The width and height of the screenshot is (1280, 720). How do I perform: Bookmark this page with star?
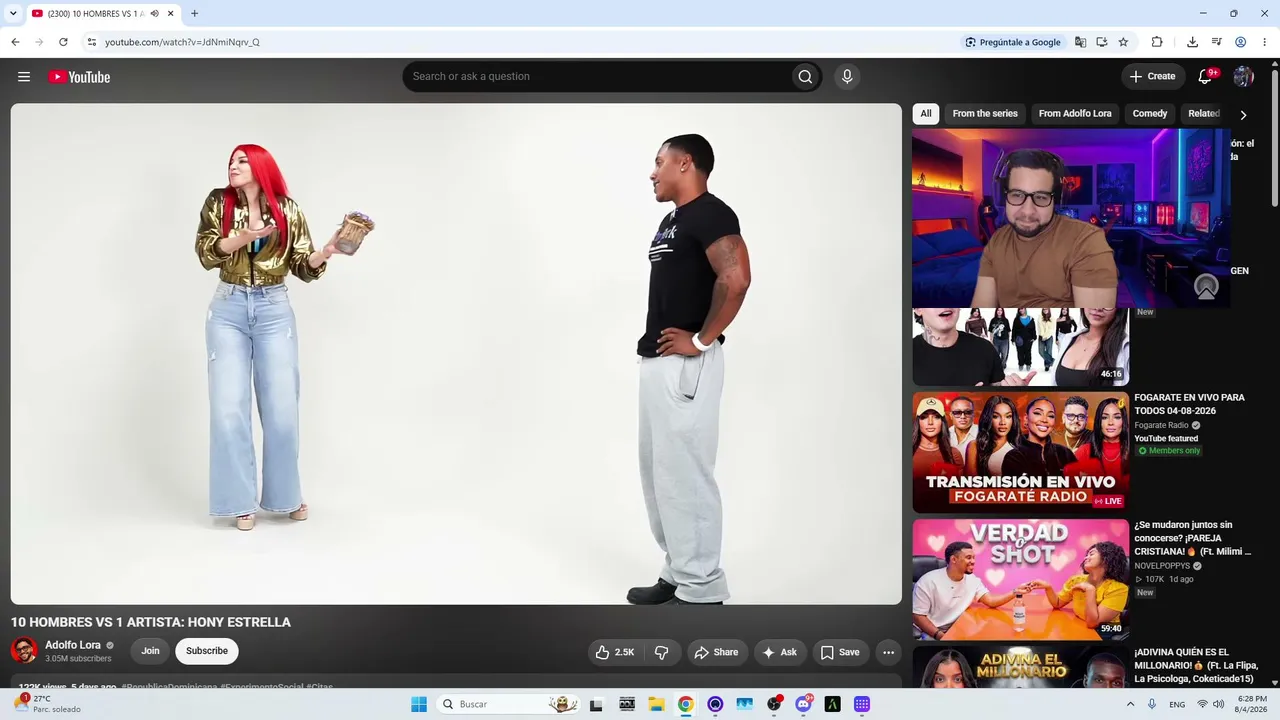tap(1123, 42)
